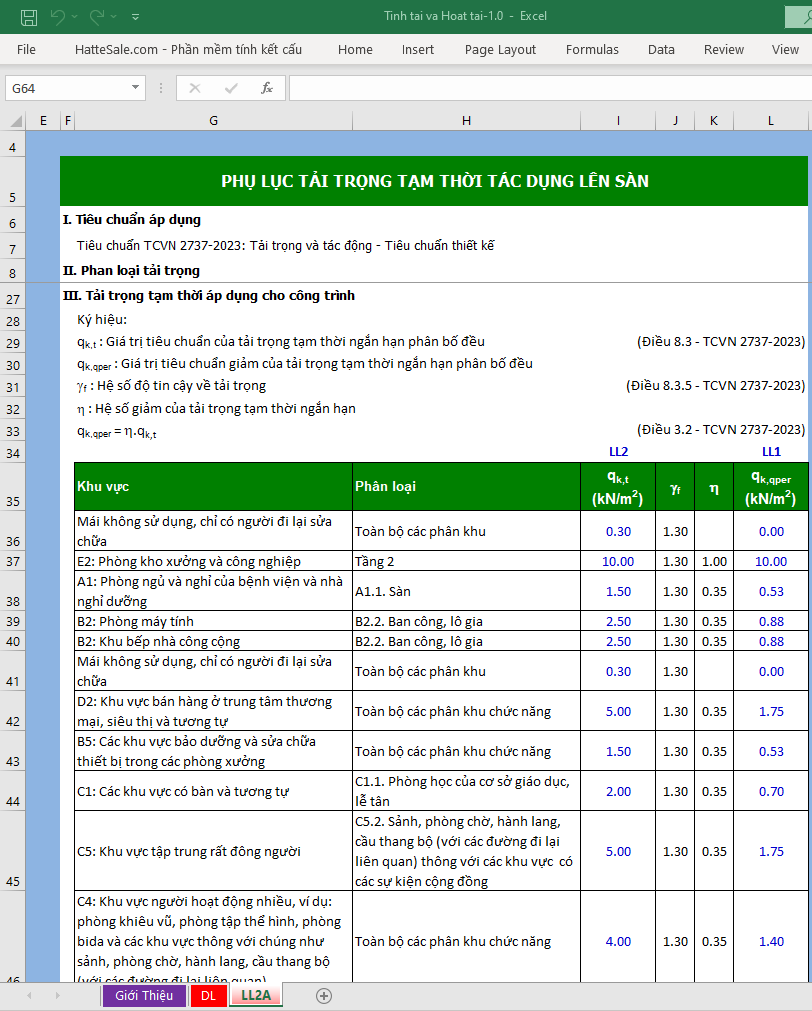Click the Select All corner triangle

(x=15, y=121)
